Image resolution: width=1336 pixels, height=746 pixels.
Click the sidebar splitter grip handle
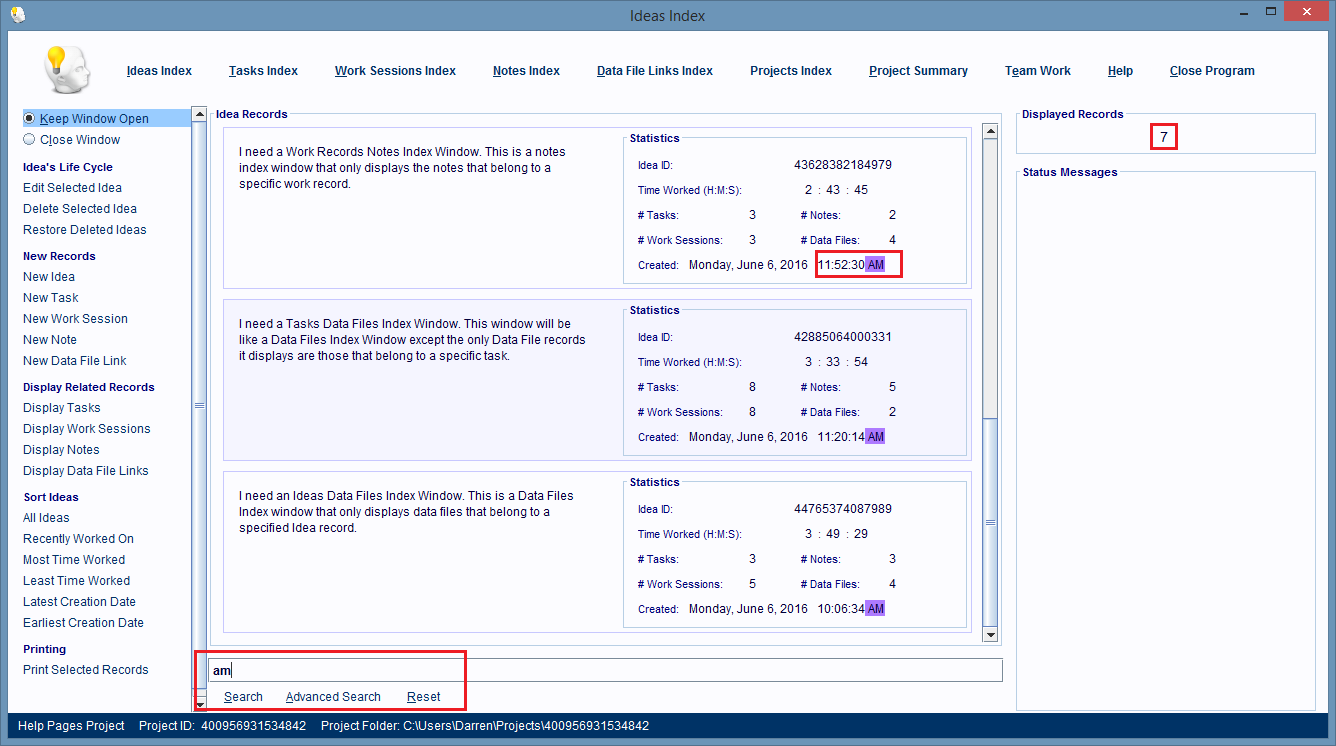[x=199, y=405]
